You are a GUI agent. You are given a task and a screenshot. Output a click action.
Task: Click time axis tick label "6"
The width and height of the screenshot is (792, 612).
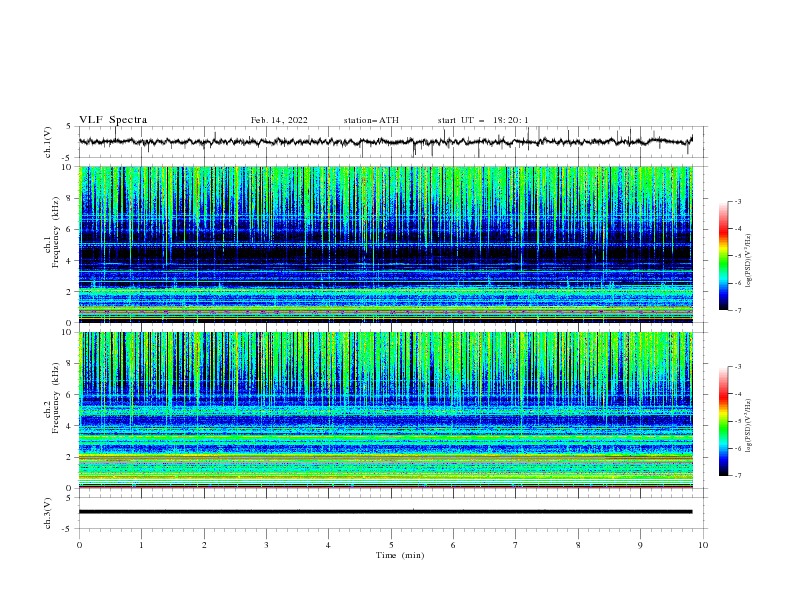tap(453, 545)
